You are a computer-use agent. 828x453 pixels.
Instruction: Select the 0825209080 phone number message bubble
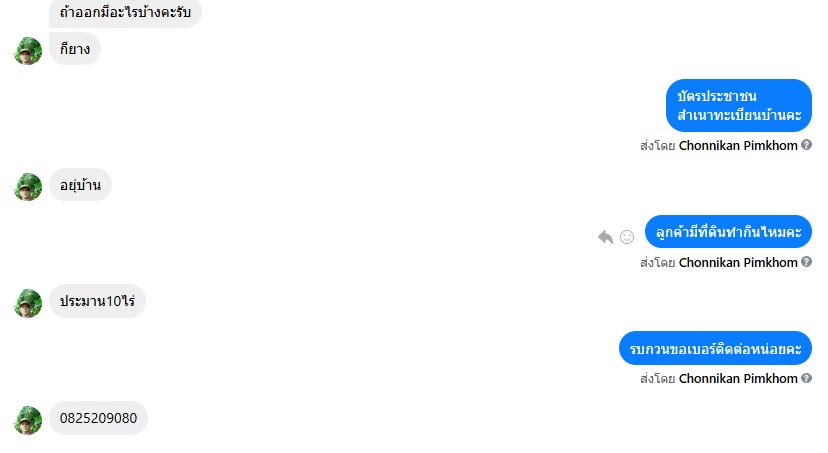98,418
